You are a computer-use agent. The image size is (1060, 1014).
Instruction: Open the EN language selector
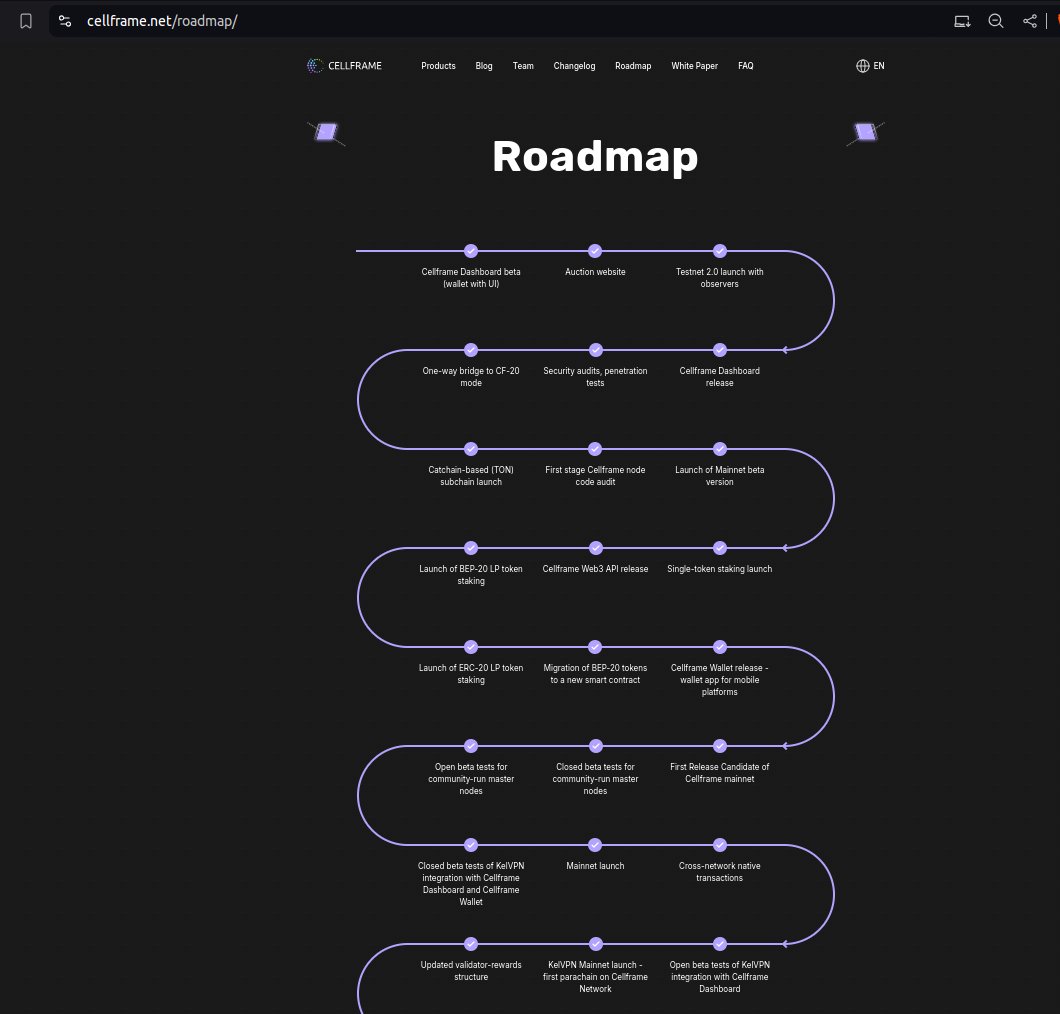tap(871, 66)
